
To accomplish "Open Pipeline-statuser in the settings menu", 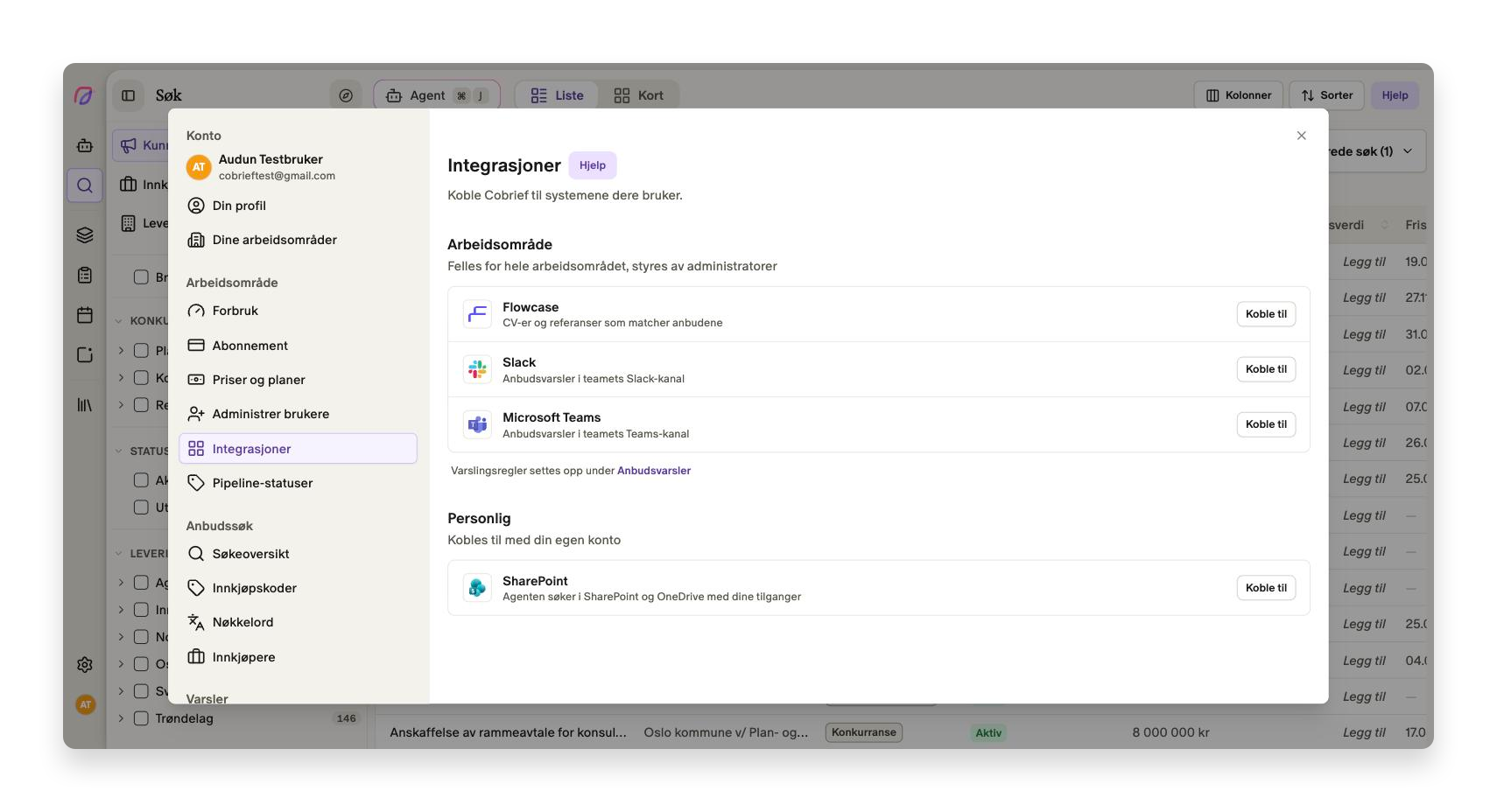I will pos(298,483).
